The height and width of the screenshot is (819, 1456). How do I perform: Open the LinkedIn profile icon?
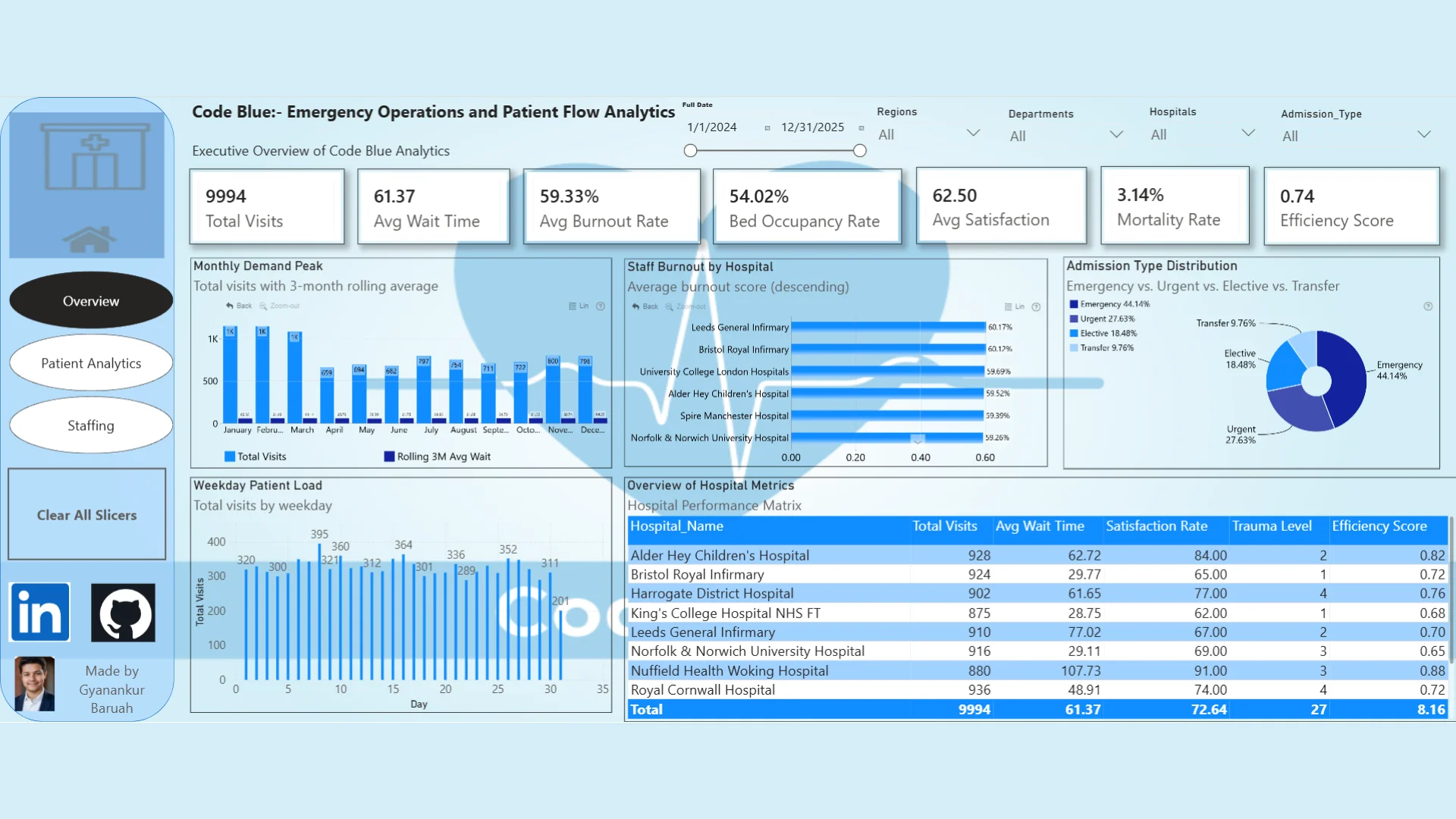[x=40, y=612]
